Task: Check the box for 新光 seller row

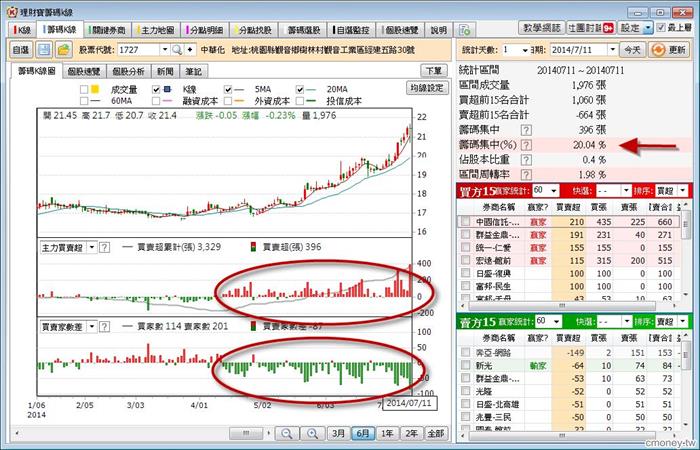Action: 466,366
